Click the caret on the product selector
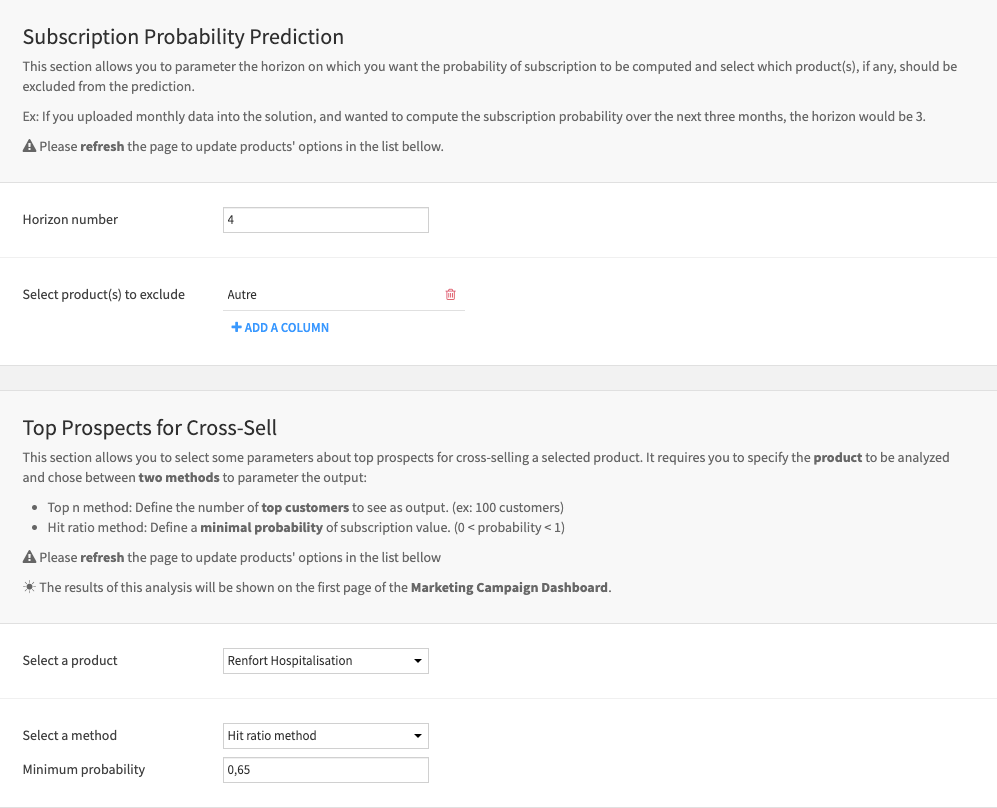The width and height of the screenshot is (997, 808). pos(416,661)
